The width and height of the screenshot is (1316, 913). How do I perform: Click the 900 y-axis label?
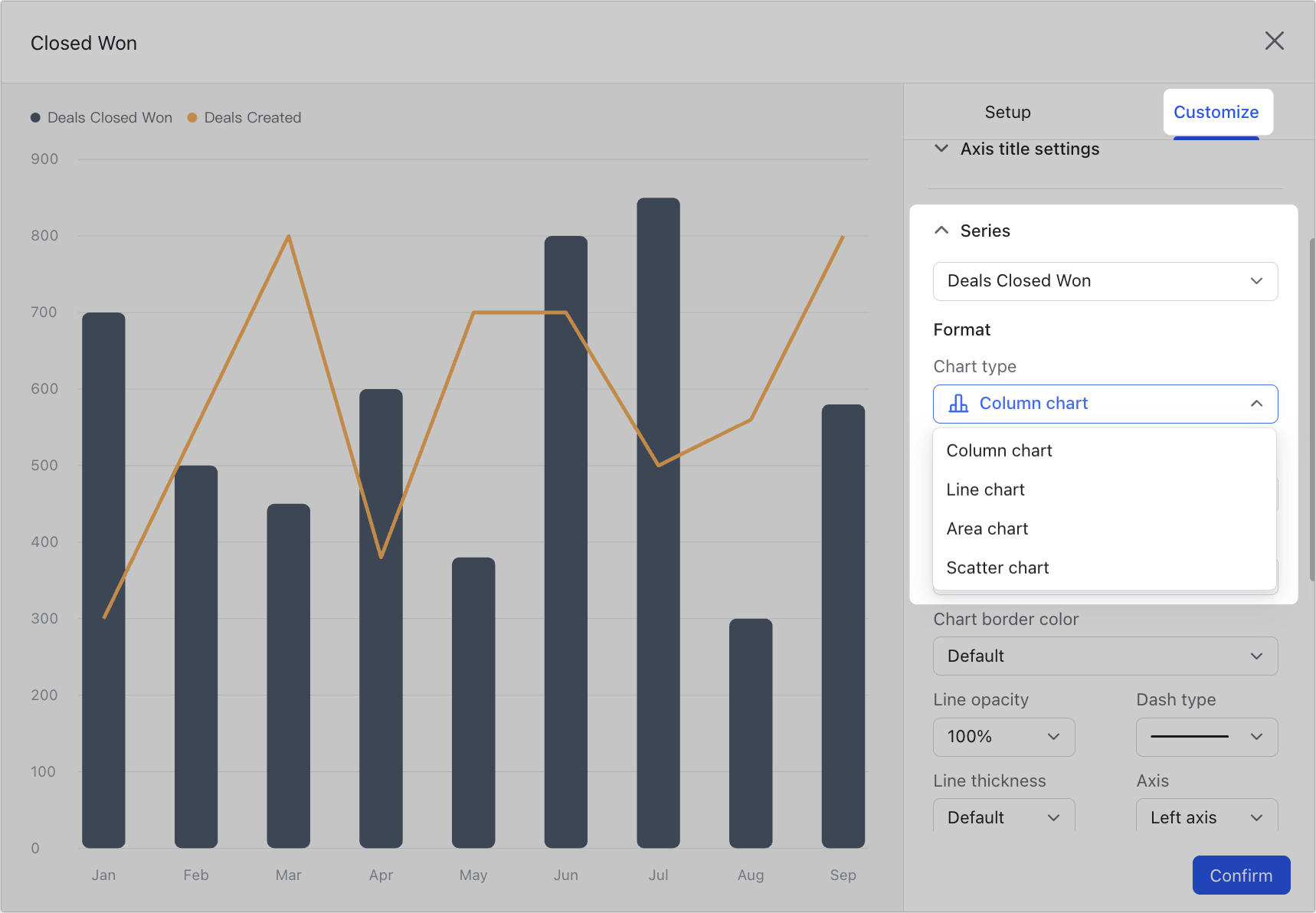(x=44, y=159)
